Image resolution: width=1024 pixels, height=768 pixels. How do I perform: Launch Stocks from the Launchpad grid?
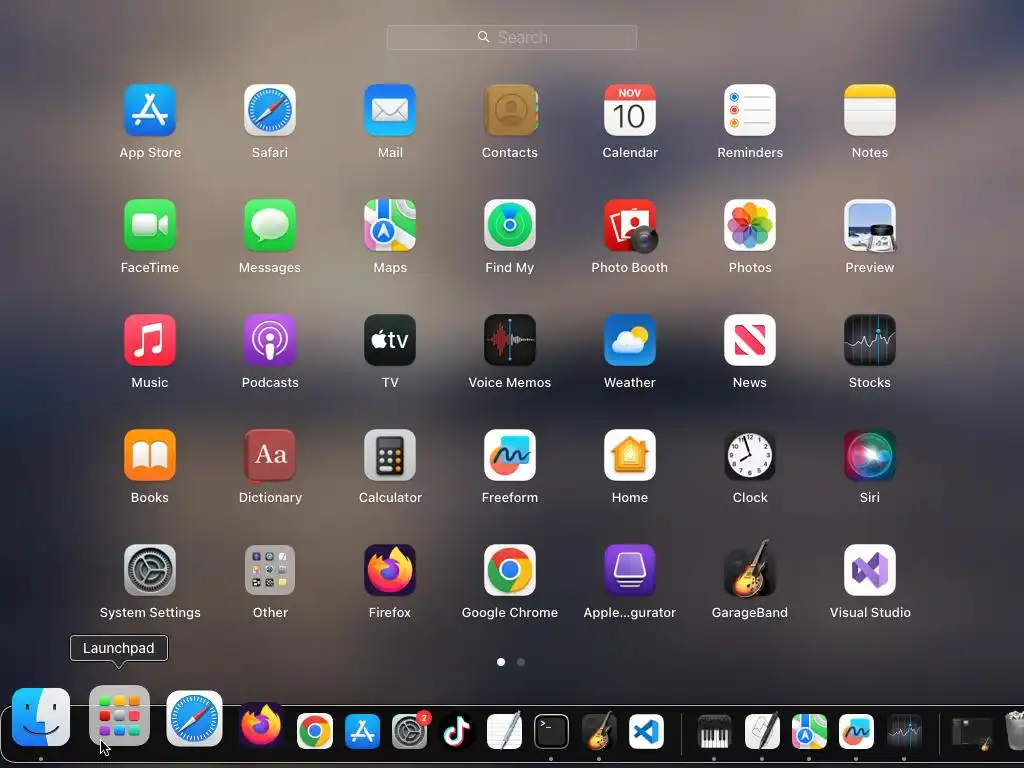tap(870, 340)
